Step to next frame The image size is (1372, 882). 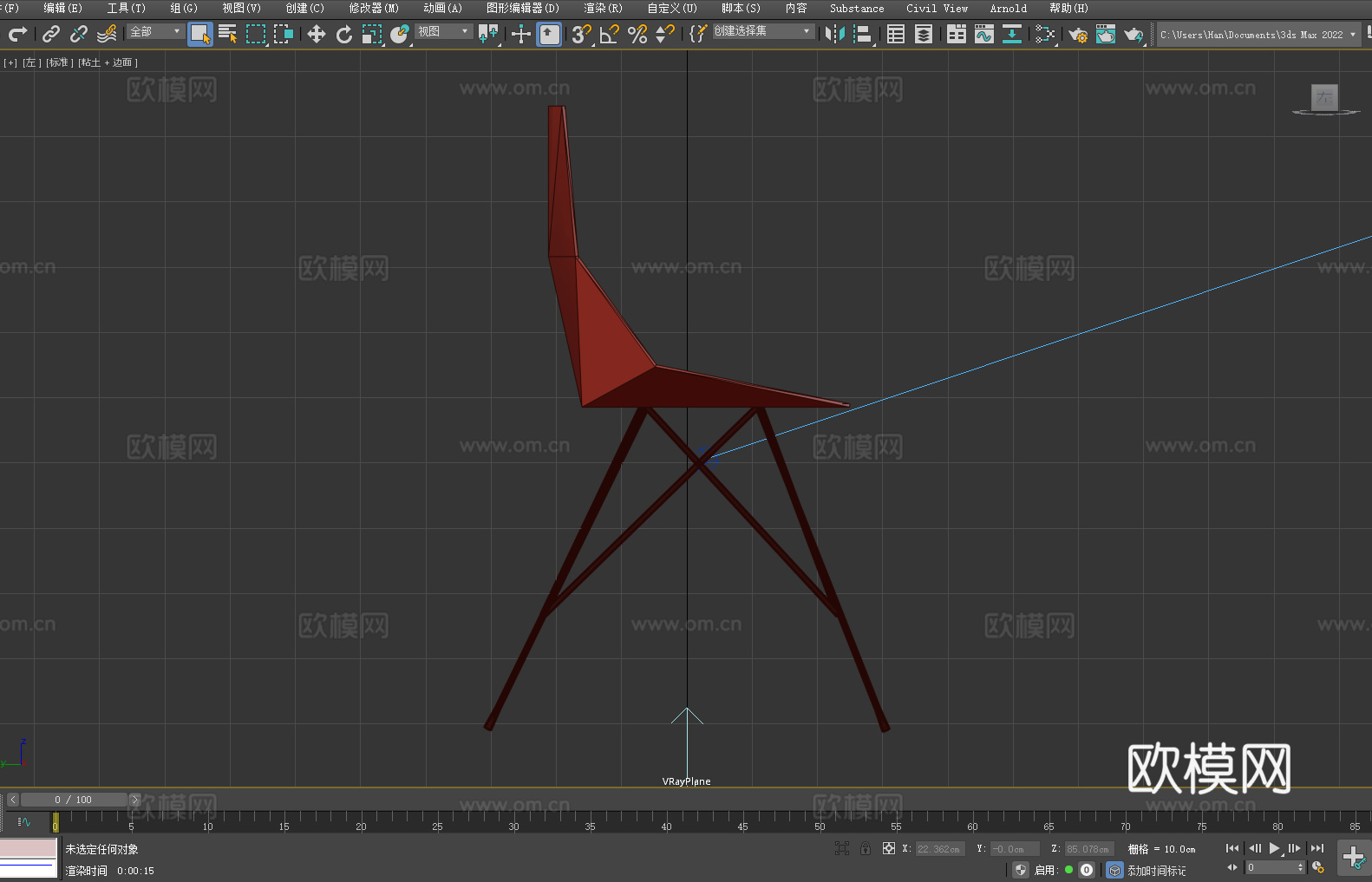coord(1295,848)
